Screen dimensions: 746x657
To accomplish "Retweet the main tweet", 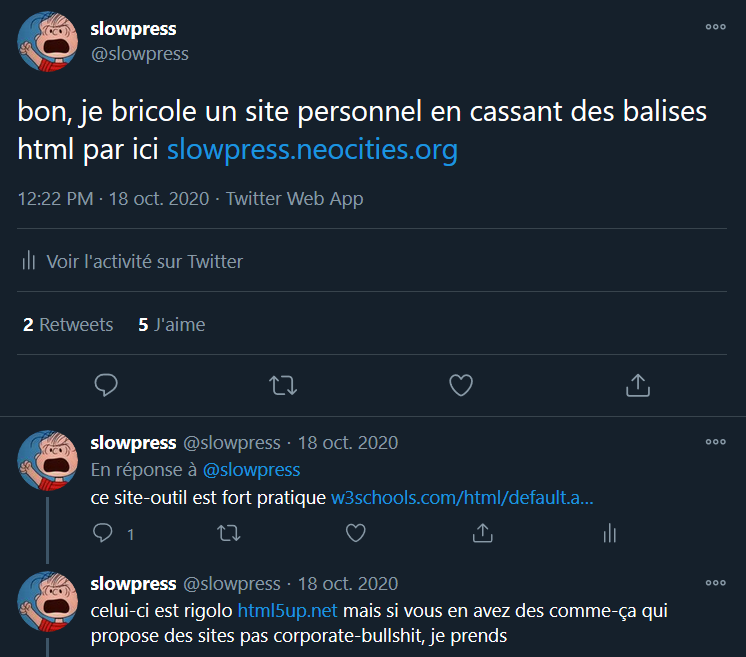I will click(283, 385).
